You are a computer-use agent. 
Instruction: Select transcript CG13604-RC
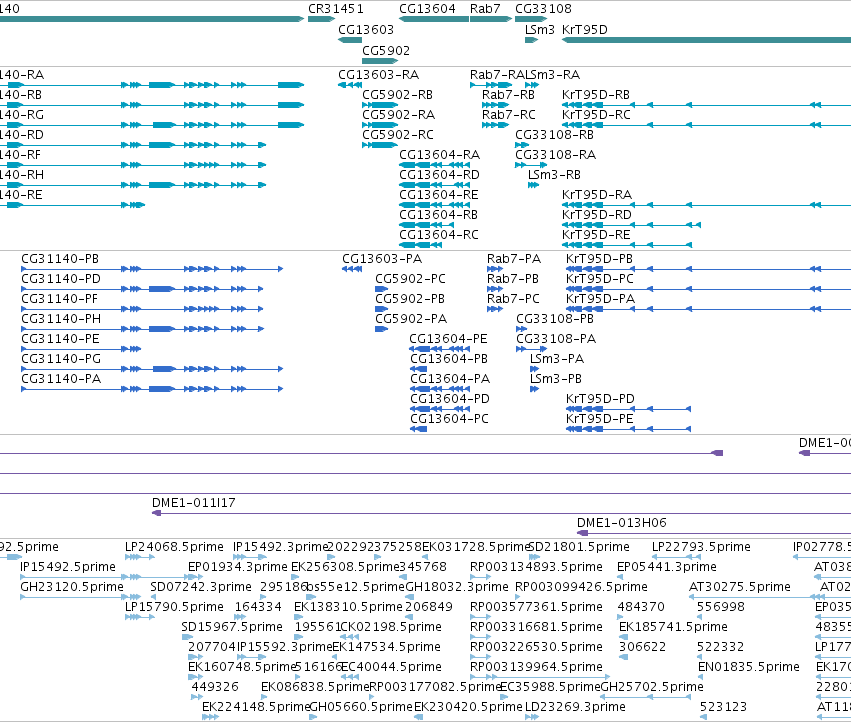pos(421,245)
